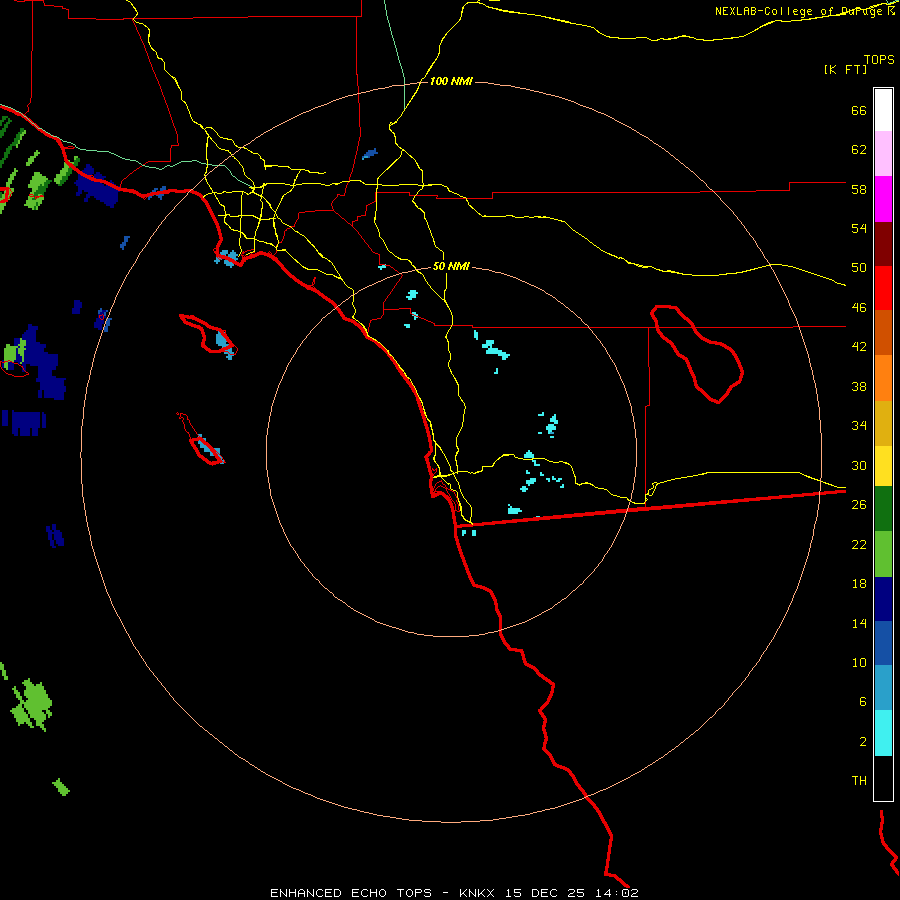Screen dimensions: 900x900
Task: Click the dark green legend swatch
Action: [x=883, y=509]
